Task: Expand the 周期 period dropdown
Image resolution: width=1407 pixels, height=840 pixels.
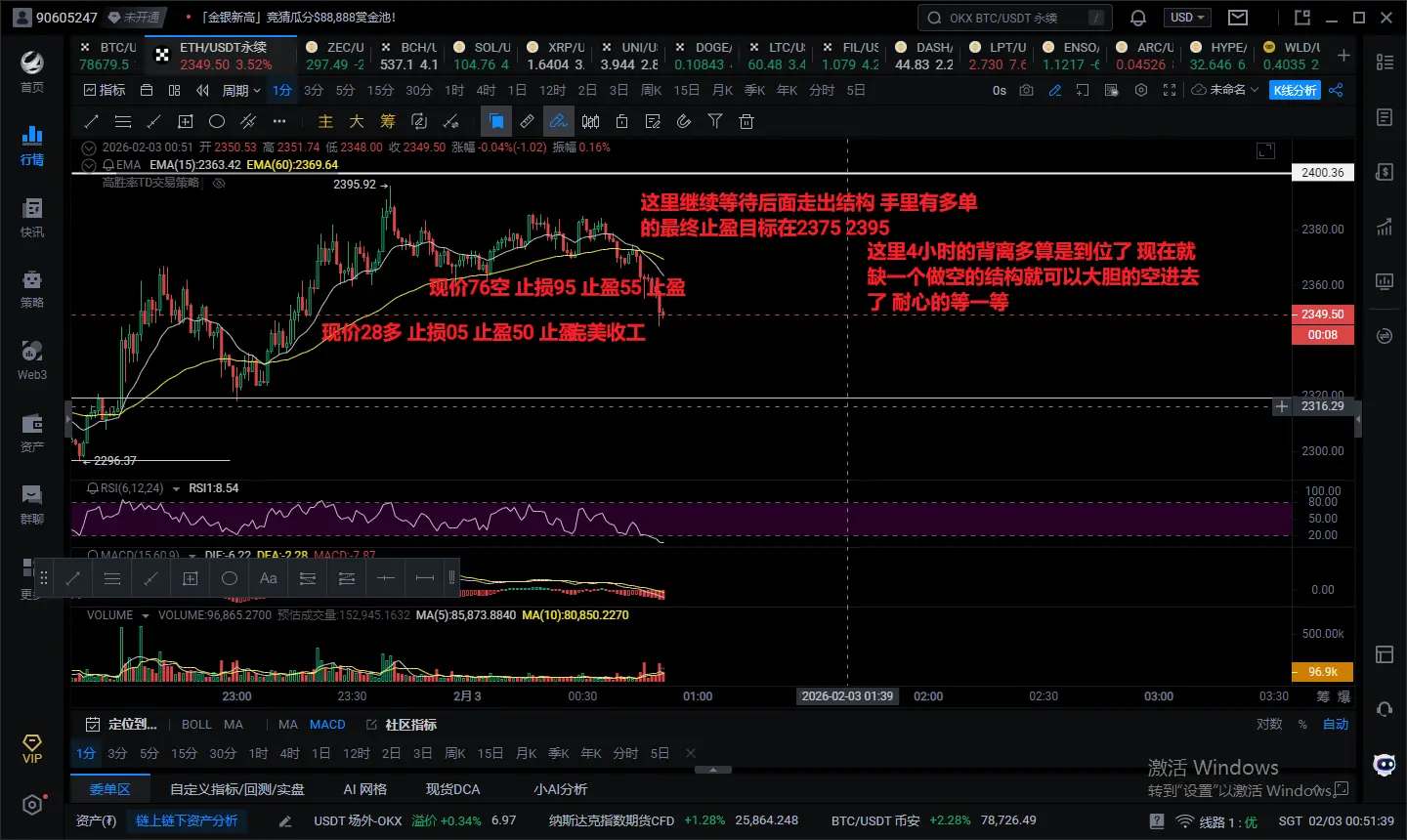Action: [241, 90]
